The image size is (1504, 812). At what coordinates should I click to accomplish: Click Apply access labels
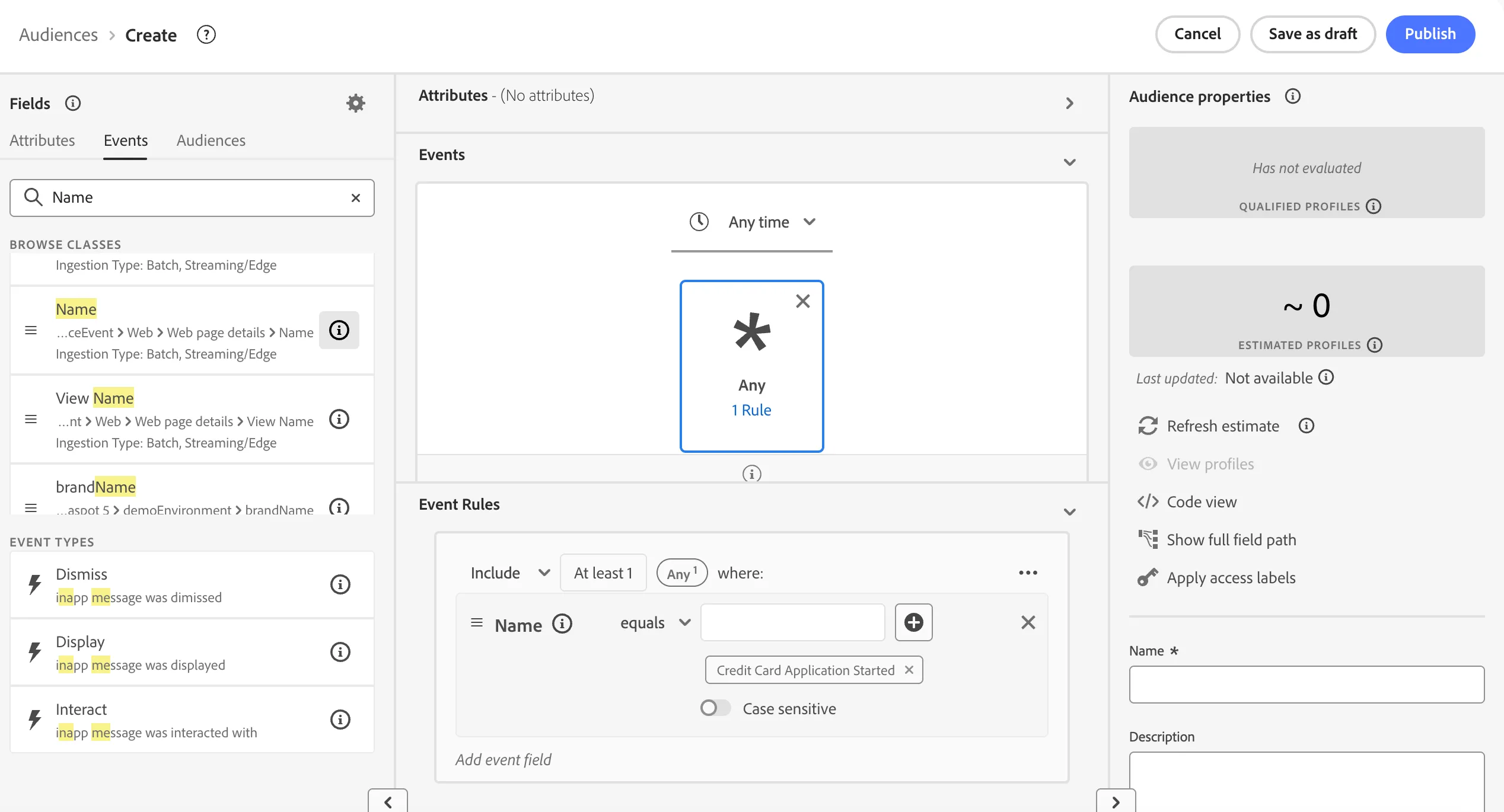(x=1216, y=578)
